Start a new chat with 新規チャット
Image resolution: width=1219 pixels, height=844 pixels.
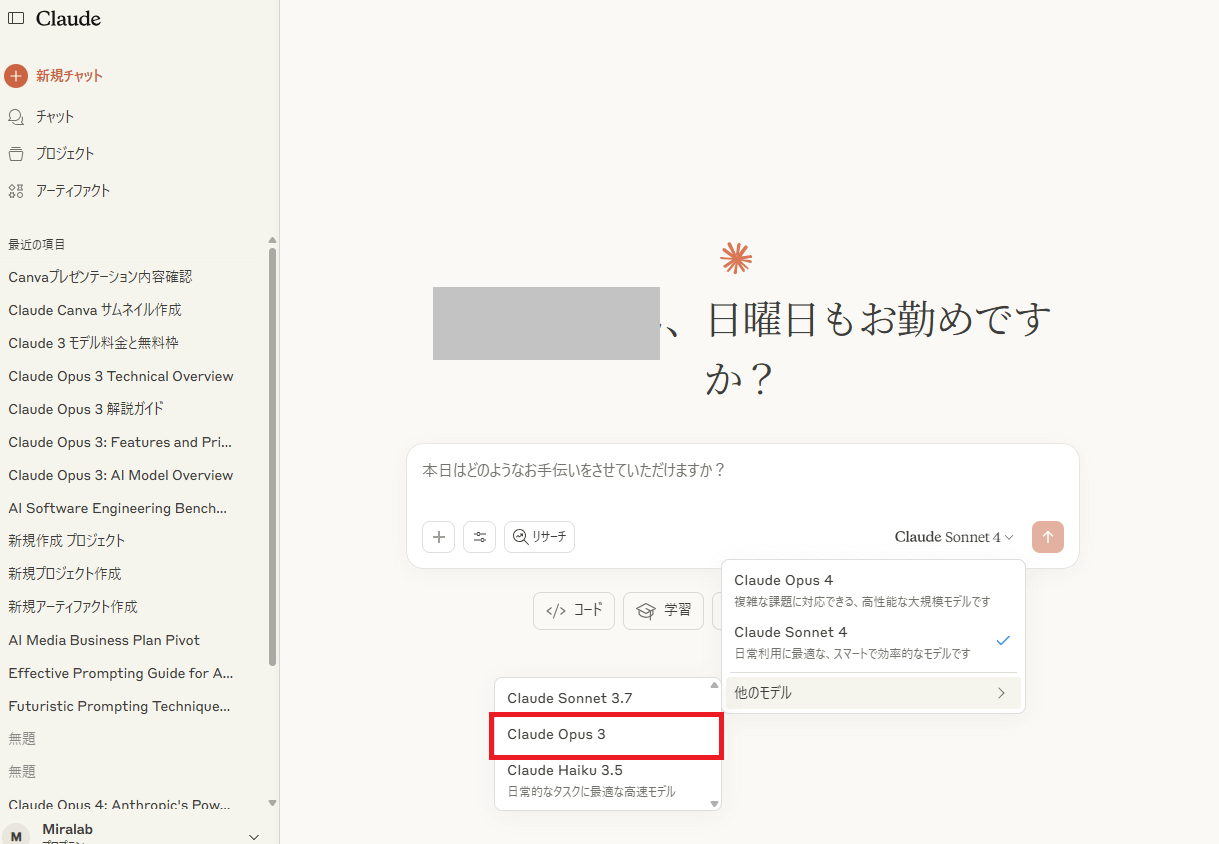tap(54, 76)
